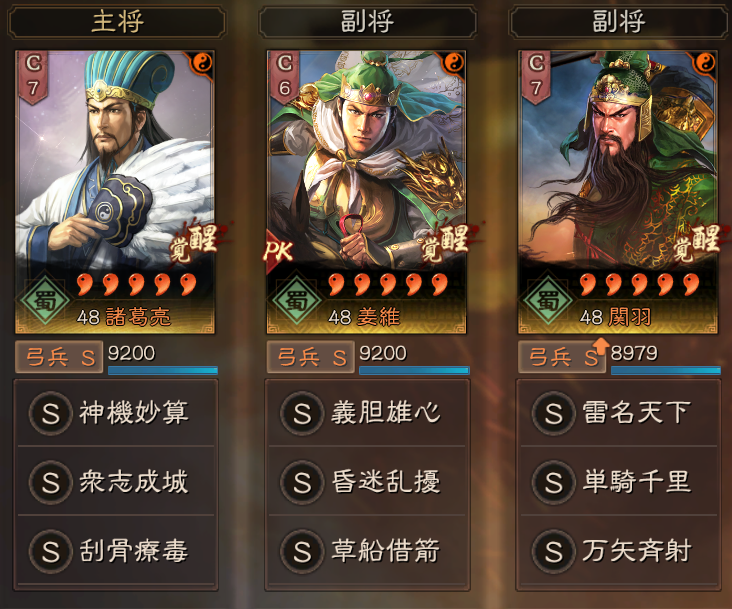Choose the 雷名天下 skill

point(619,413)
